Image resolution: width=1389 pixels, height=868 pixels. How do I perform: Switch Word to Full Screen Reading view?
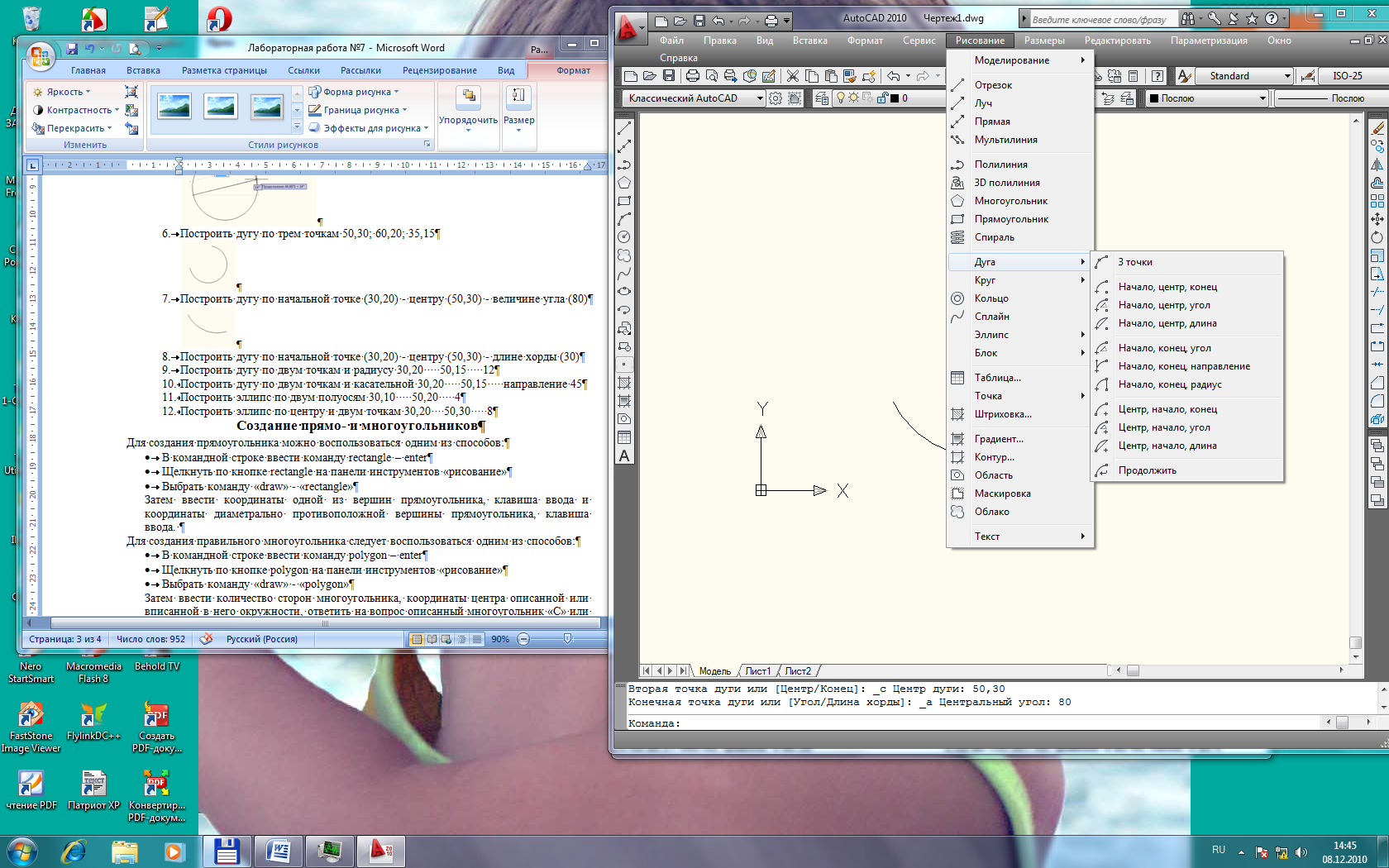[x=432, y=639]
